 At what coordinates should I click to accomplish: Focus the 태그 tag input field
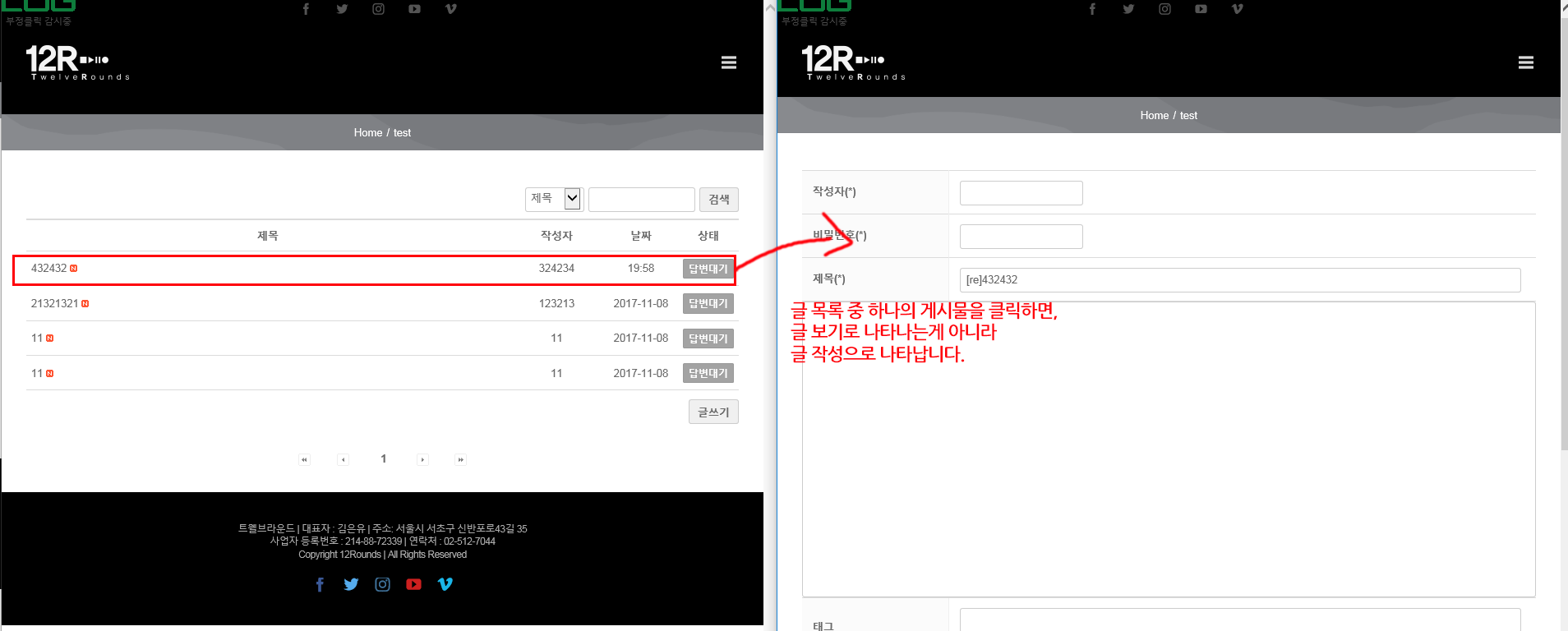(1240, 619)
